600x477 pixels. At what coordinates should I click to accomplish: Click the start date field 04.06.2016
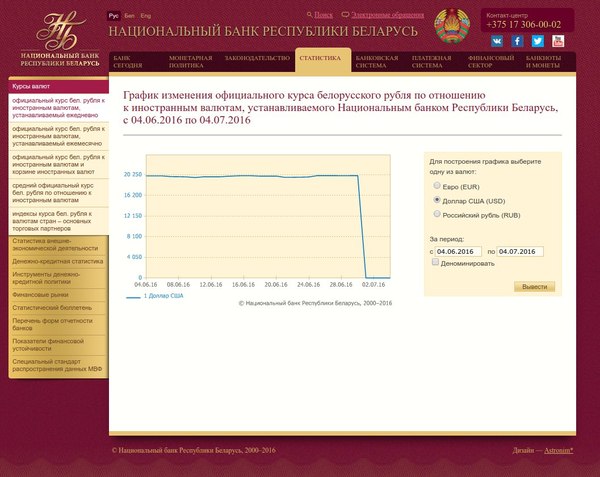click(x=458, y=251)
